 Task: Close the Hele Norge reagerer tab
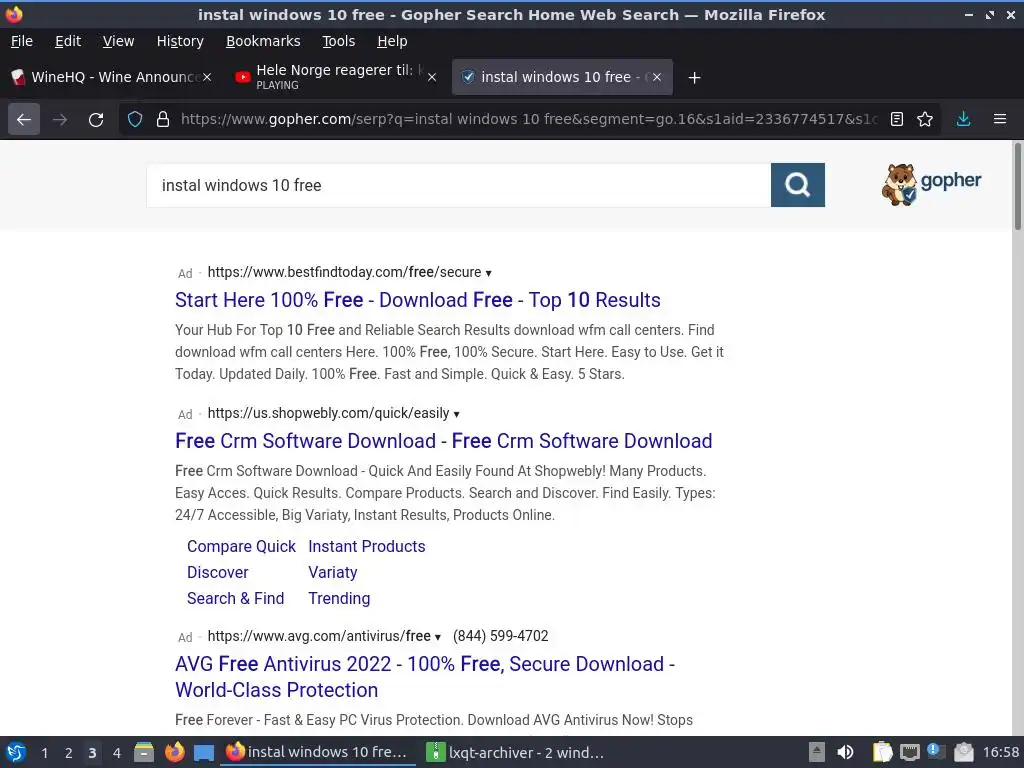[432, 77]
